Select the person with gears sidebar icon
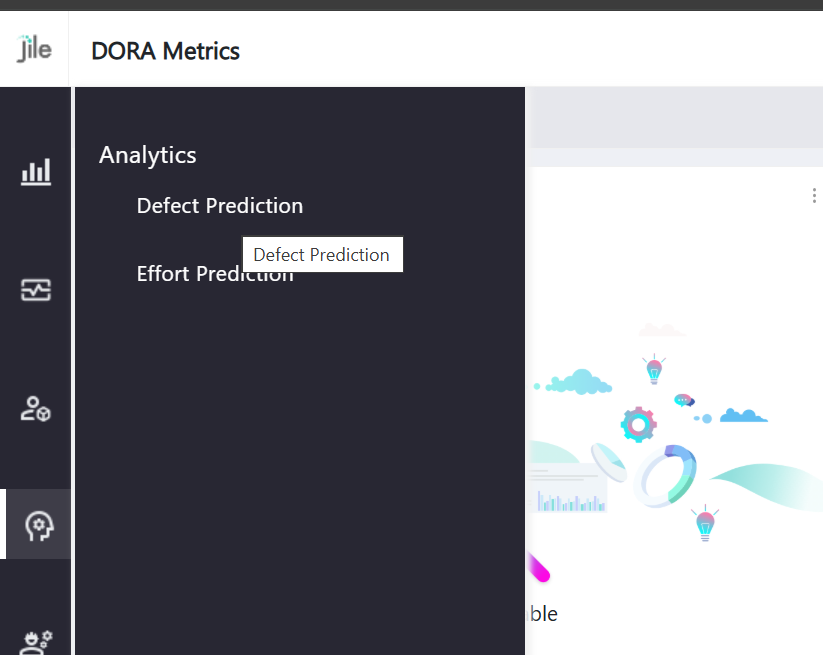The image size is (823, 655). [x=37, y=640]
